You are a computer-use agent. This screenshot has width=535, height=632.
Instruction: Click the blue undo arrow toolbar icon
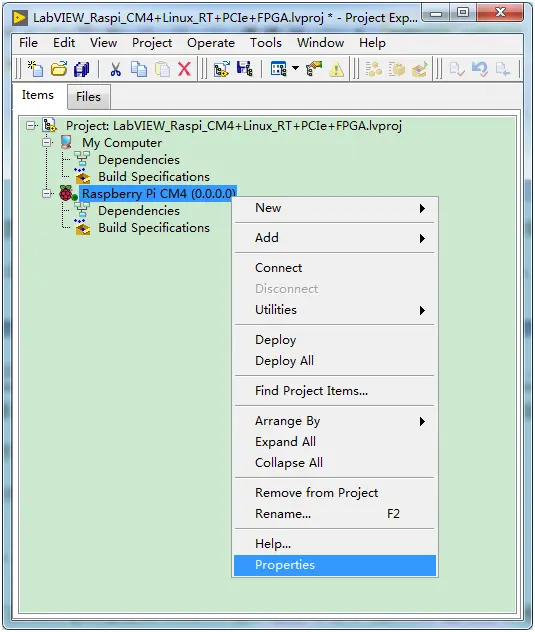click(480, 69)
